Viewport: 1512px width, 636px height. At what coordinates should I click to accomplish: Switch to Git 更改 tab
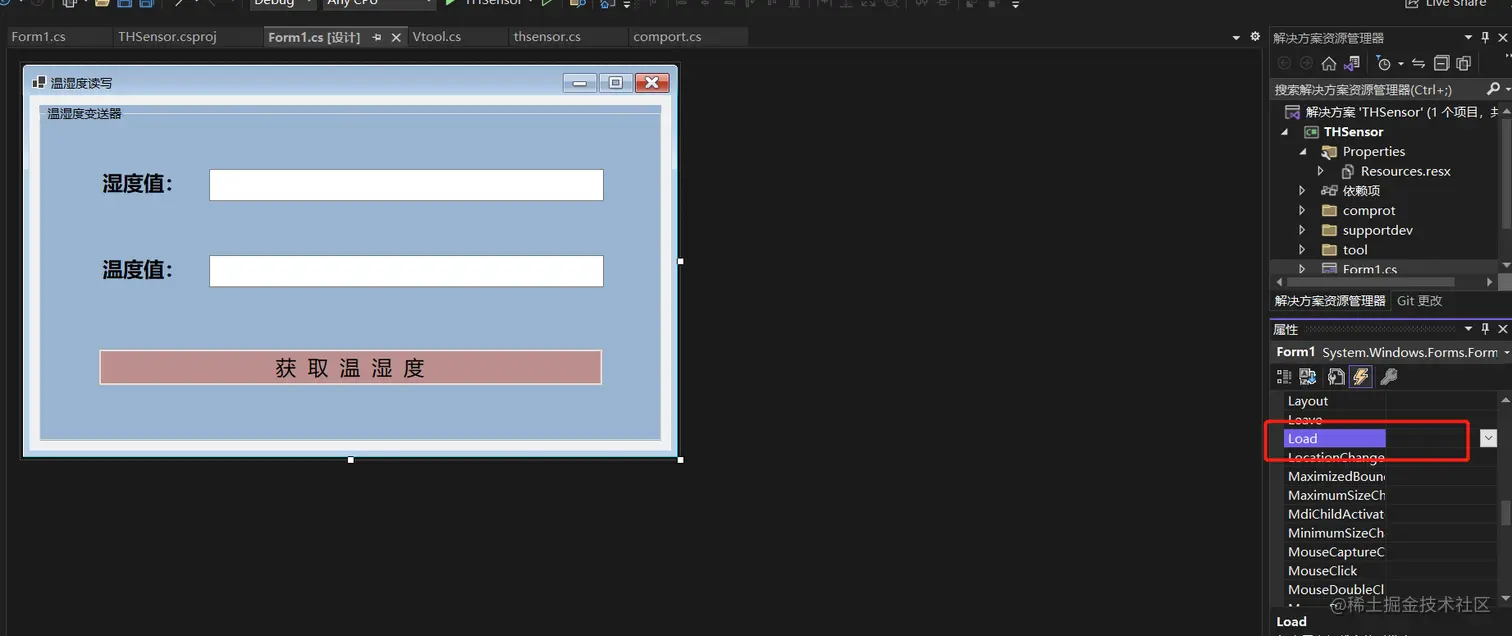[1420, 301]
